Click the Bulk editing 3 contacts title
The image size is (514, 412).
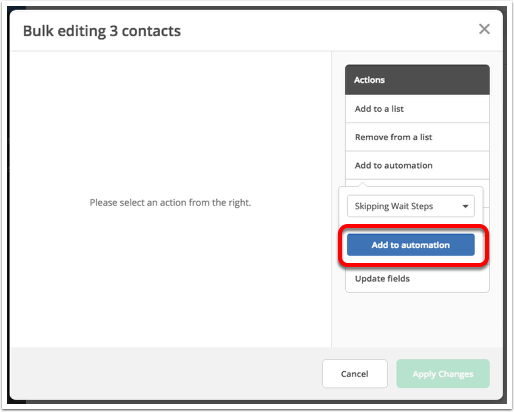point(102,31)
